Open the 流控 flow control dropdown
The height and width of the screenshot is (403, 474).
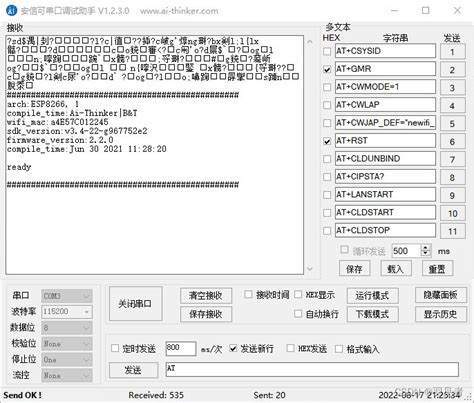point(67,376)
